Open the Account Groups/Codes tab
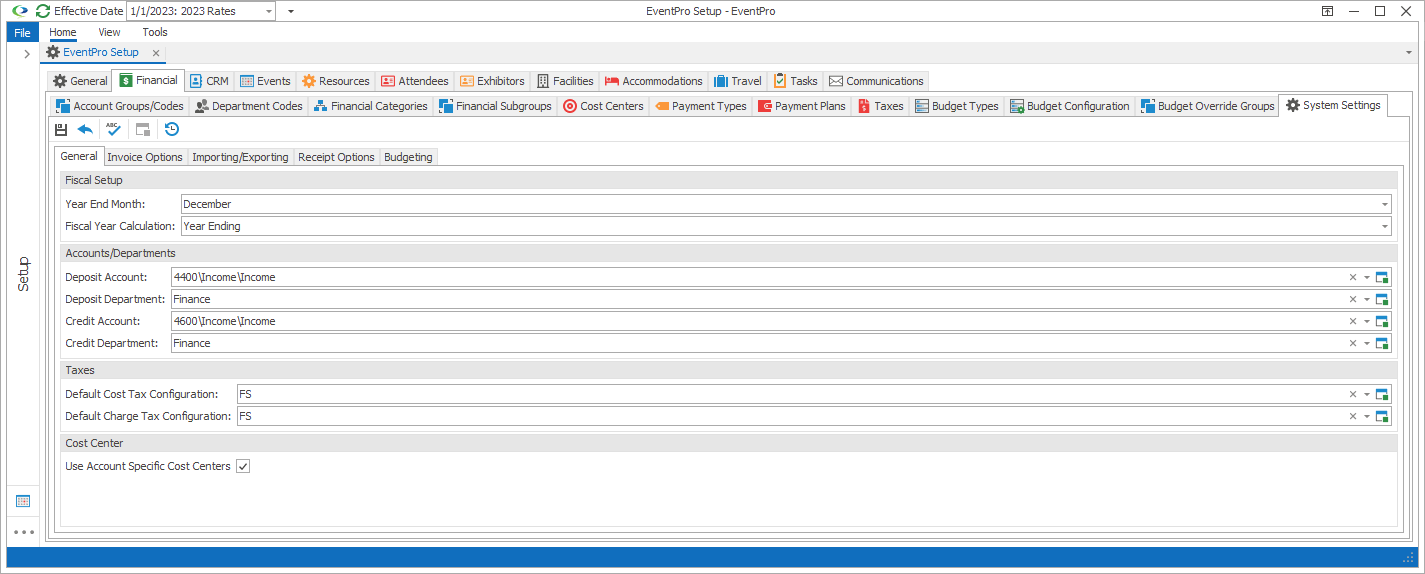The width and height of the screenshot is (1425, 574). [120, 106]
